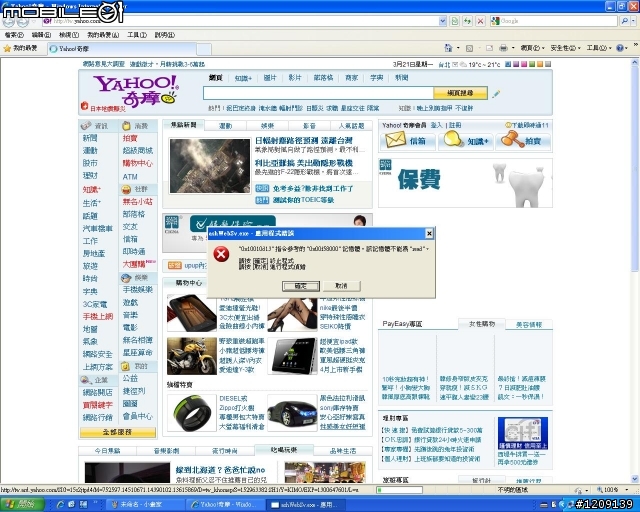Click the magnifier search icon in IE
The image size is (640, 512).
pyautogui.click(x=624, y=21)
